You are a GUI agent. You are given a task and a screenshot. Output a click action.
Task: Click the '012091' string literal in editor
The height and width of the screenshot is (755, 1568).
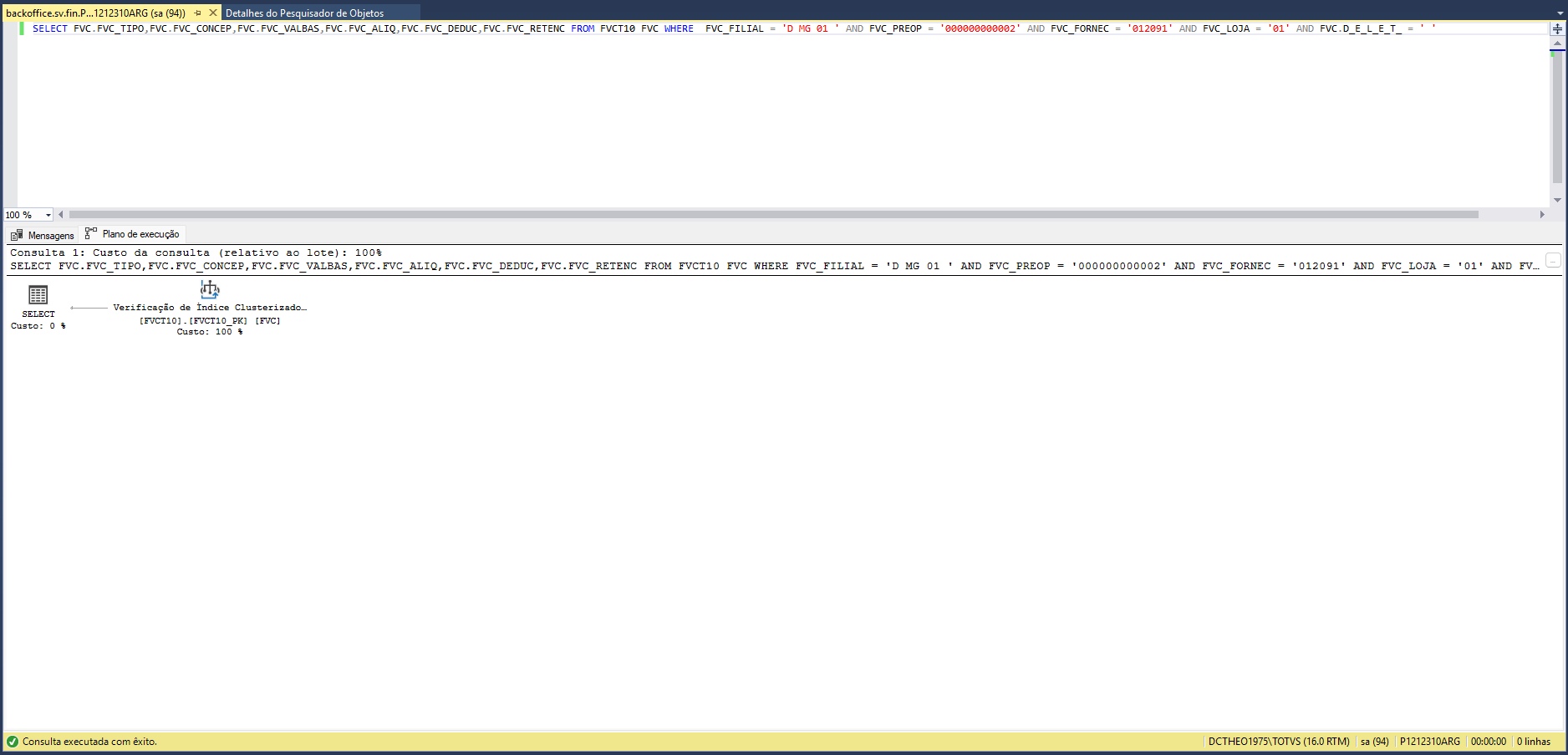[x=1150, y=28]
